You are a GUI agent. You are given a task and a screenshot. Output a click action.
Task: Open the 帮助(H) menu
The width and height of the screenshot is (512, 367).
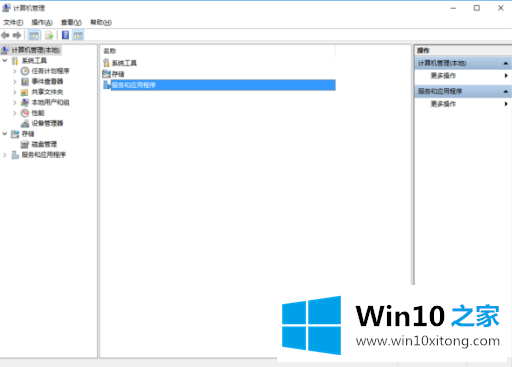(101, 22)
